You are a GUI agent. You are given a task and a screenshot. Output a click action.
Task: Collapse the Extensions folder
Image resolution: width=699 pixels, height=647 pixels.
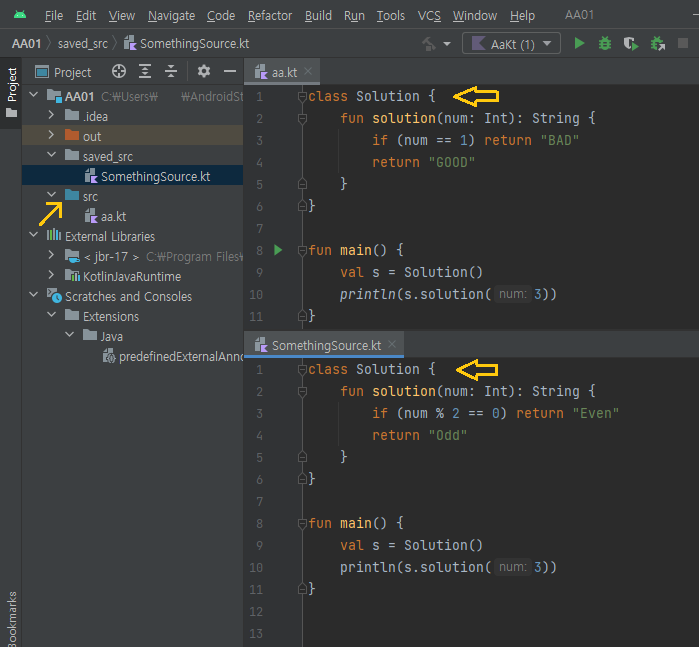pos(52,314)
